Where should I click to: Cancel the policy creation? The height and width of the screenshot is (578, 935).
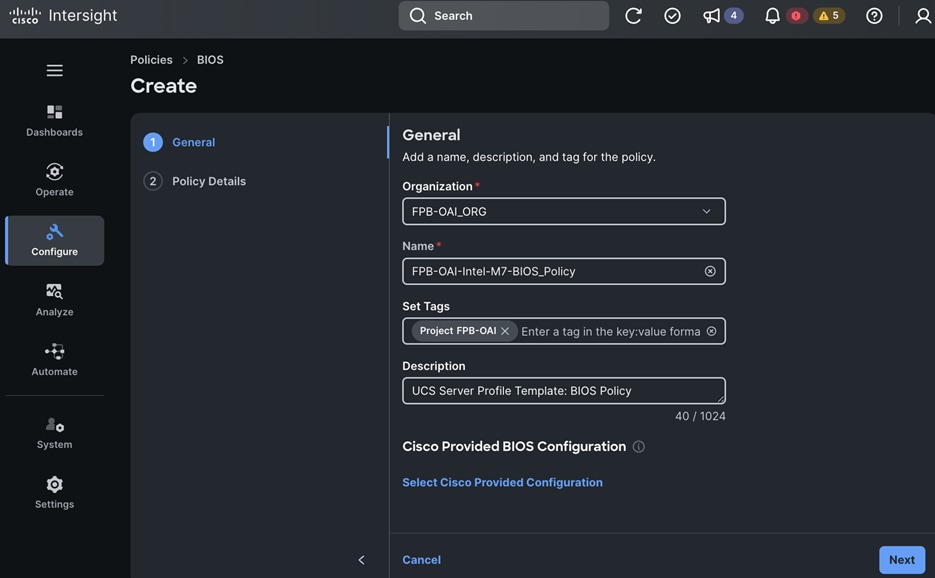pyautogui.click(x=422, y=560)
